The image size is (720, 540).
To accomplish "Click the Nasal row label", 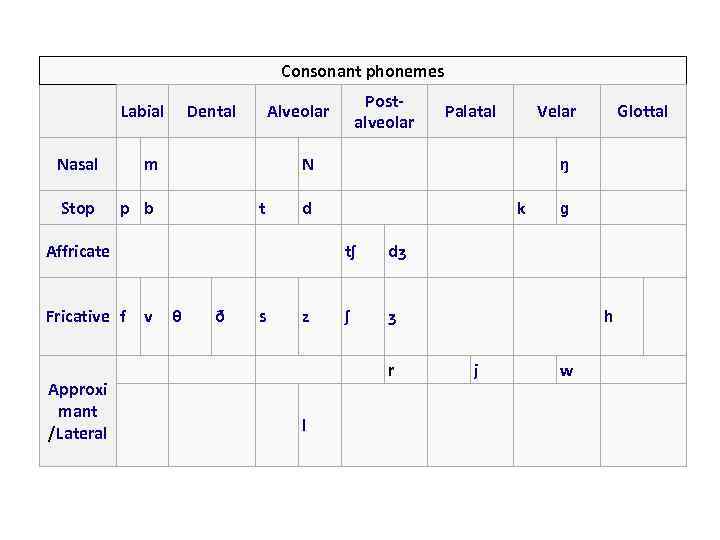I will [x=78, y=164].
